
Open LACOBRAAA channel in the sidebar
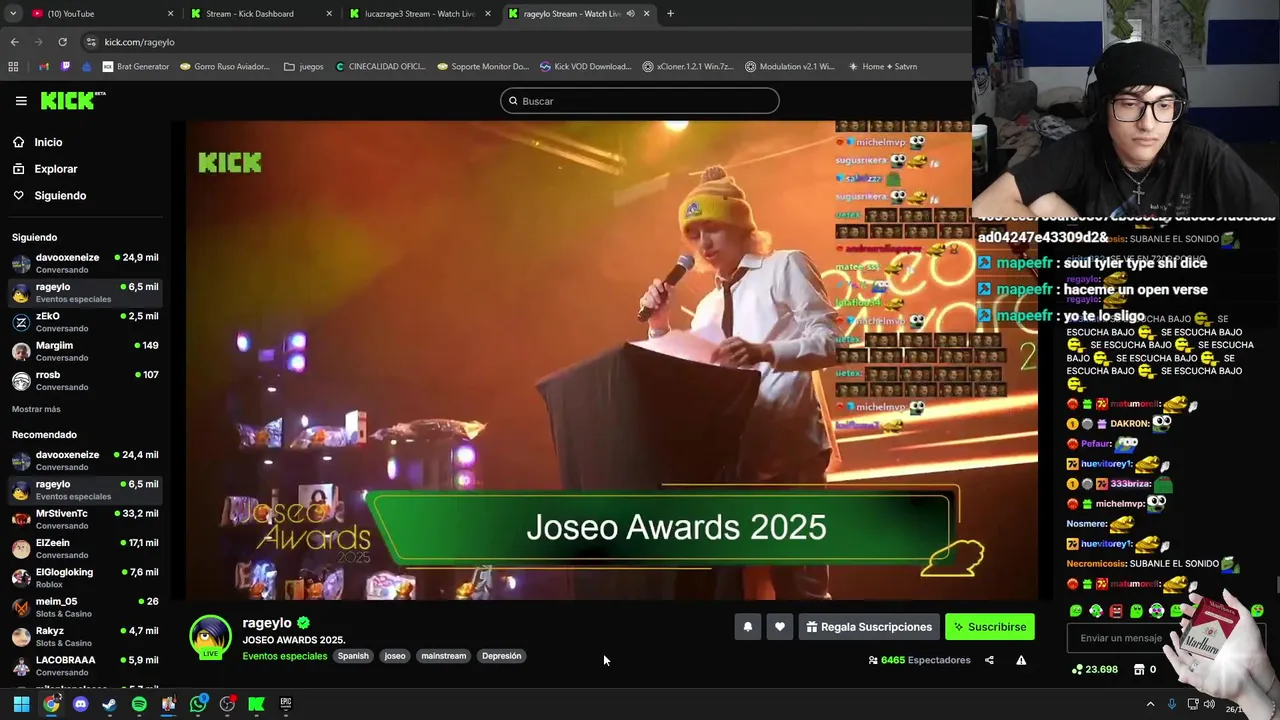(x=84, y=665)
